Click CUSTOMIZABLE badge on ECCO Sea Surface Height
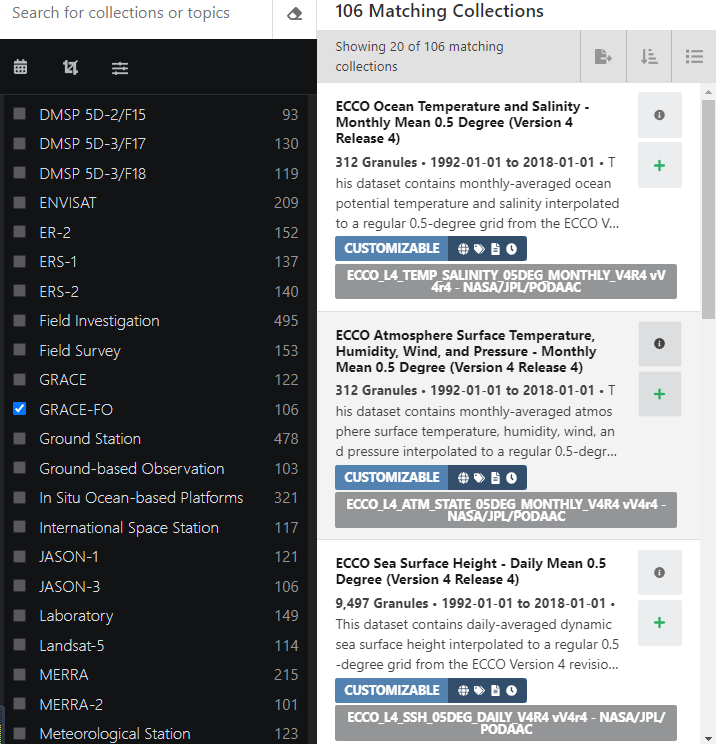The height and width of the screenshot is (744, 716). pos(392,690)
